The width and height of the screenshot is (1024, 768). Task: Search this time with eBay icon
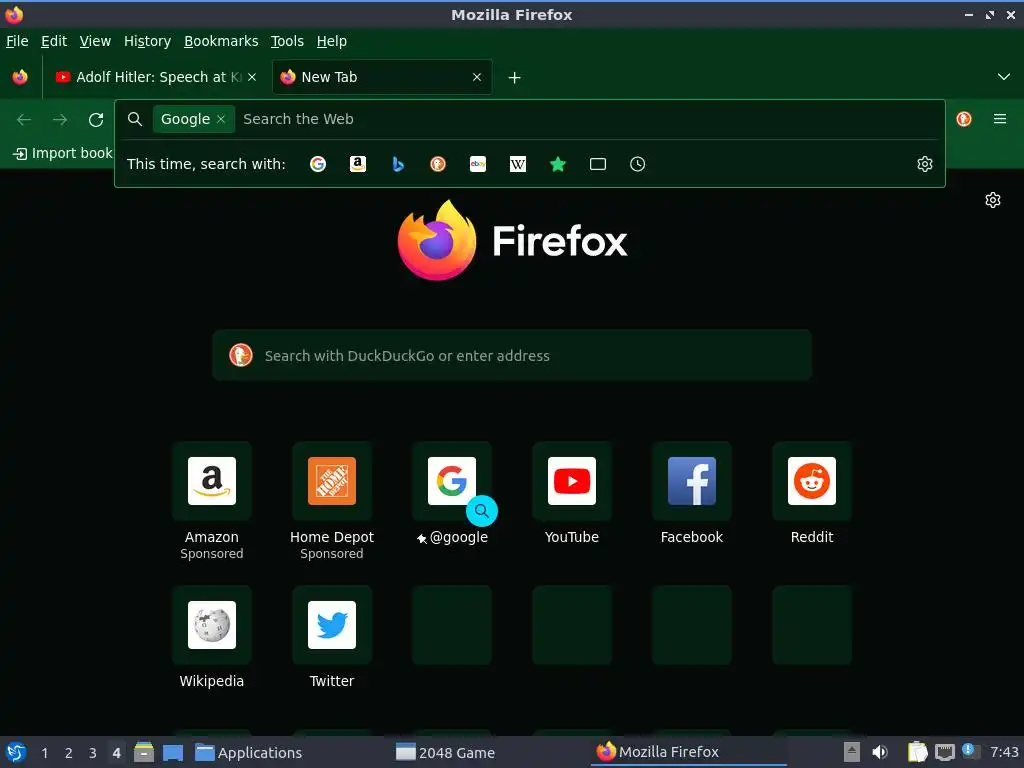[x=478, y=164]
